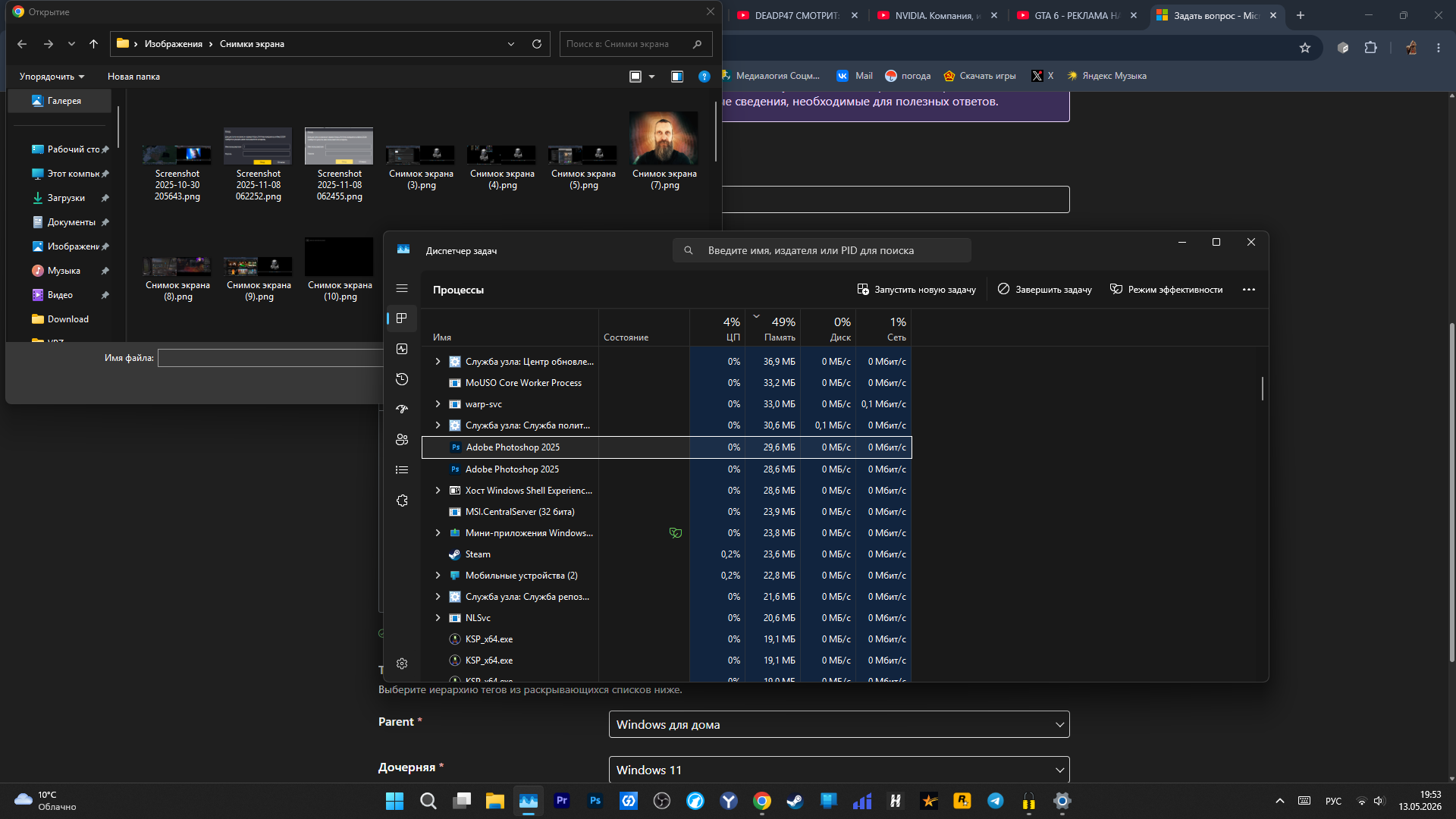1456x819 pixels.
Task: Open the Parent dropdown Windows для дома
Action: 839,724
